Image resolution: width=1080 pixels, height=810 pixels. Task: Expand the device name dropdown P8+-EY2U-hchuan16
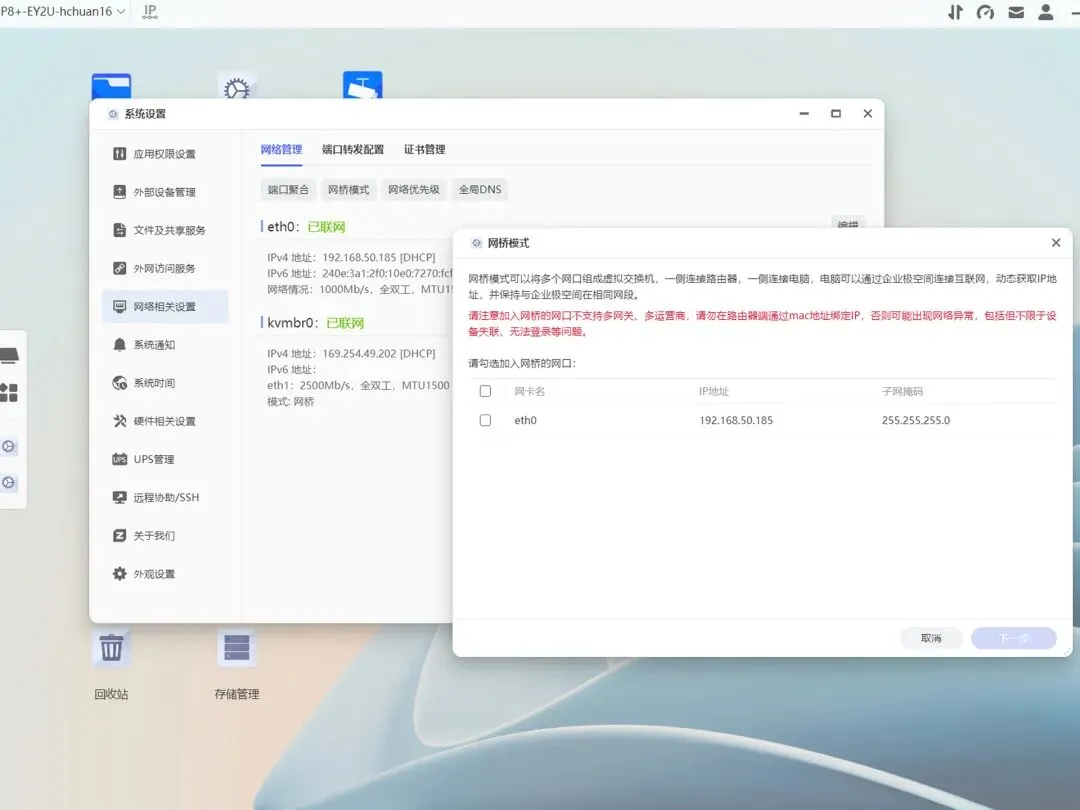point(63,12)
